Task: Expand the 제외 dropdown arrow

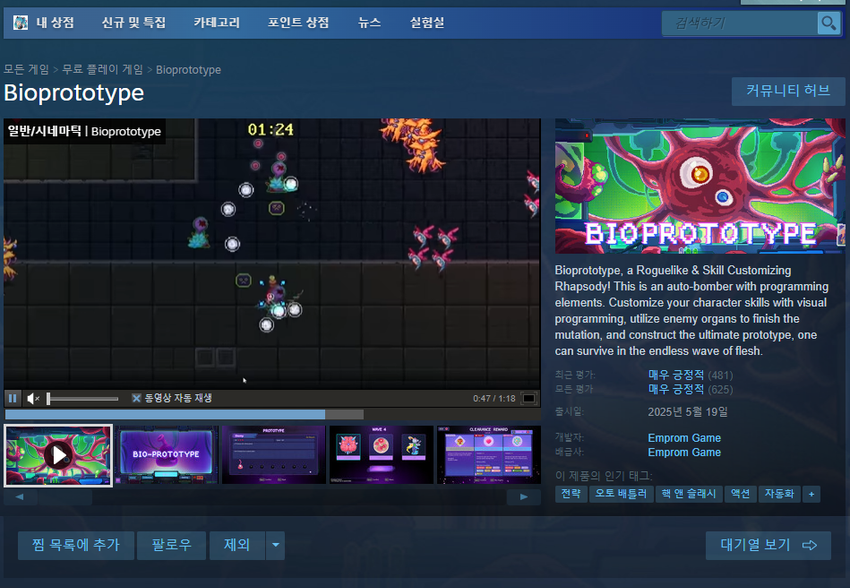Action: tap(275, 545)
